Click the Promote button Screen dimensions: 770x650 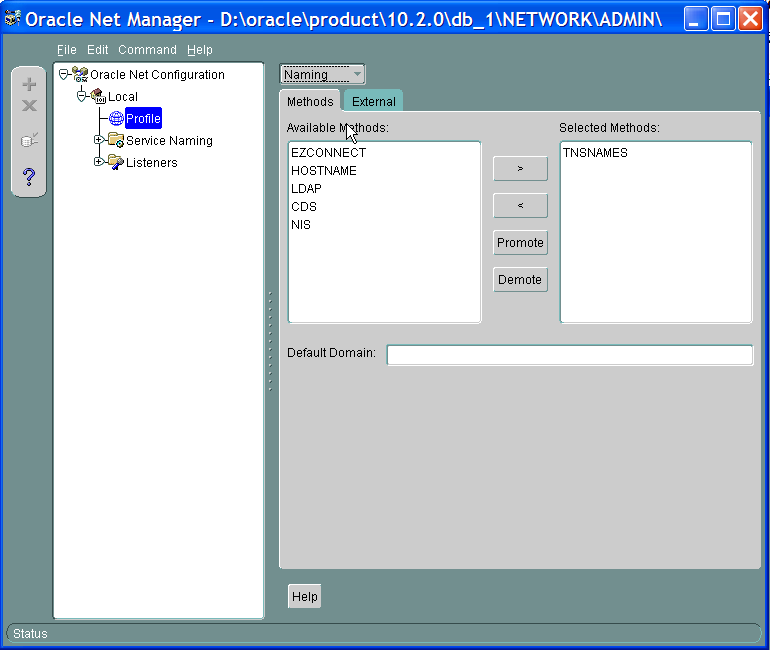point(520,243)
